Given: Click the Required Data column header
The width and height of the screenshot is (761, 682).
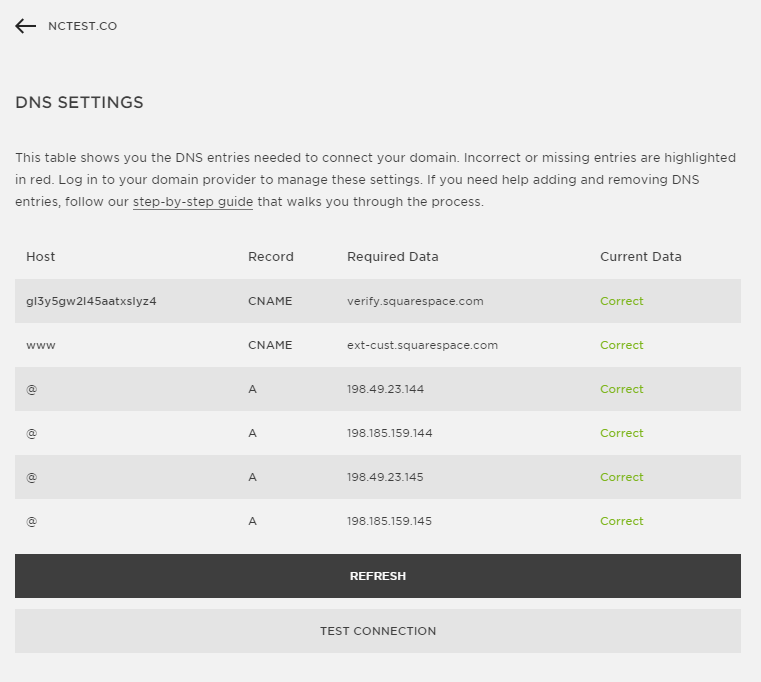Looking at the screenshot, I should (393, 256).
